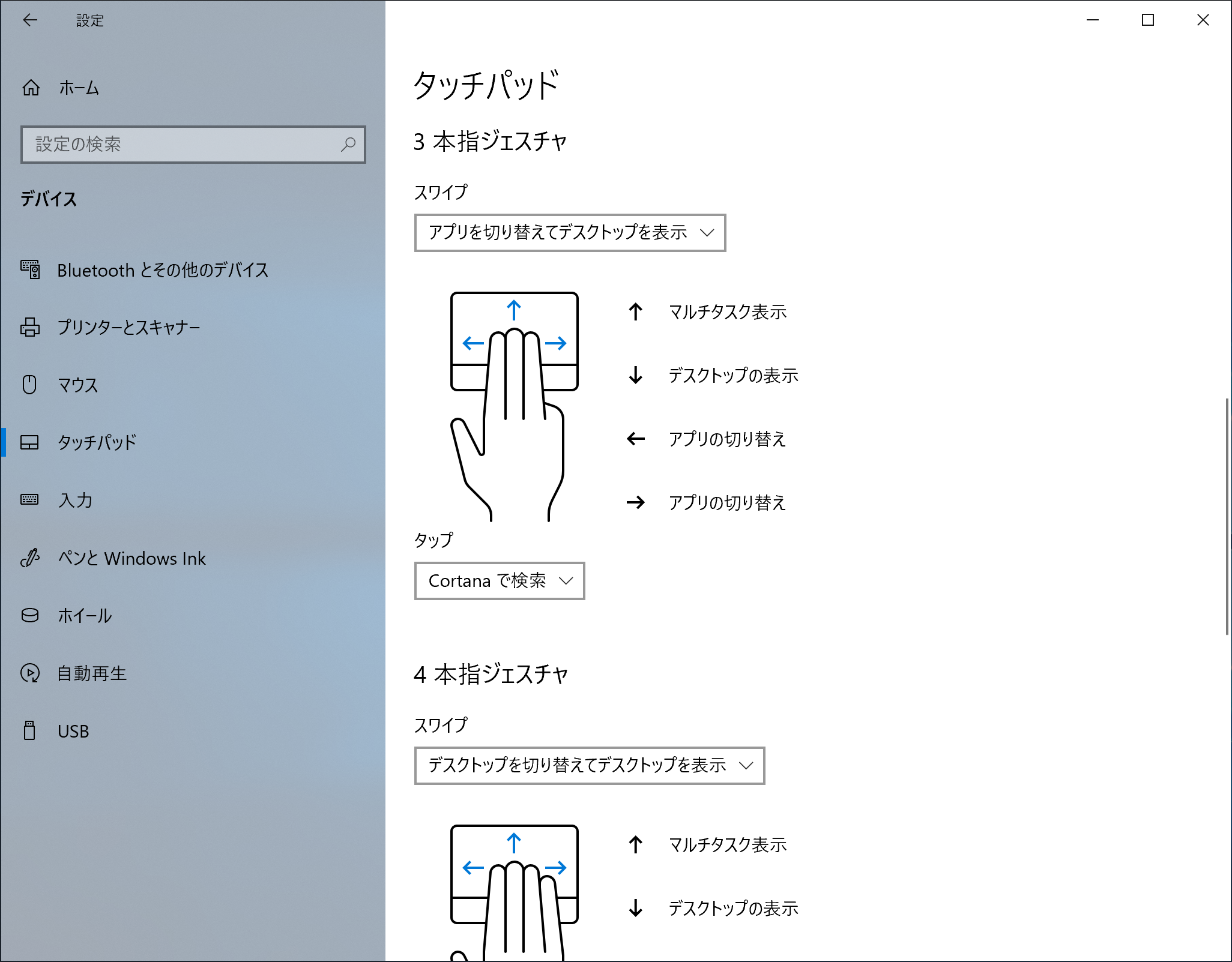Select タッチパッド in the sidebar
The width and height of the screenshot is (1232, 962).
(x=97, y=442)
